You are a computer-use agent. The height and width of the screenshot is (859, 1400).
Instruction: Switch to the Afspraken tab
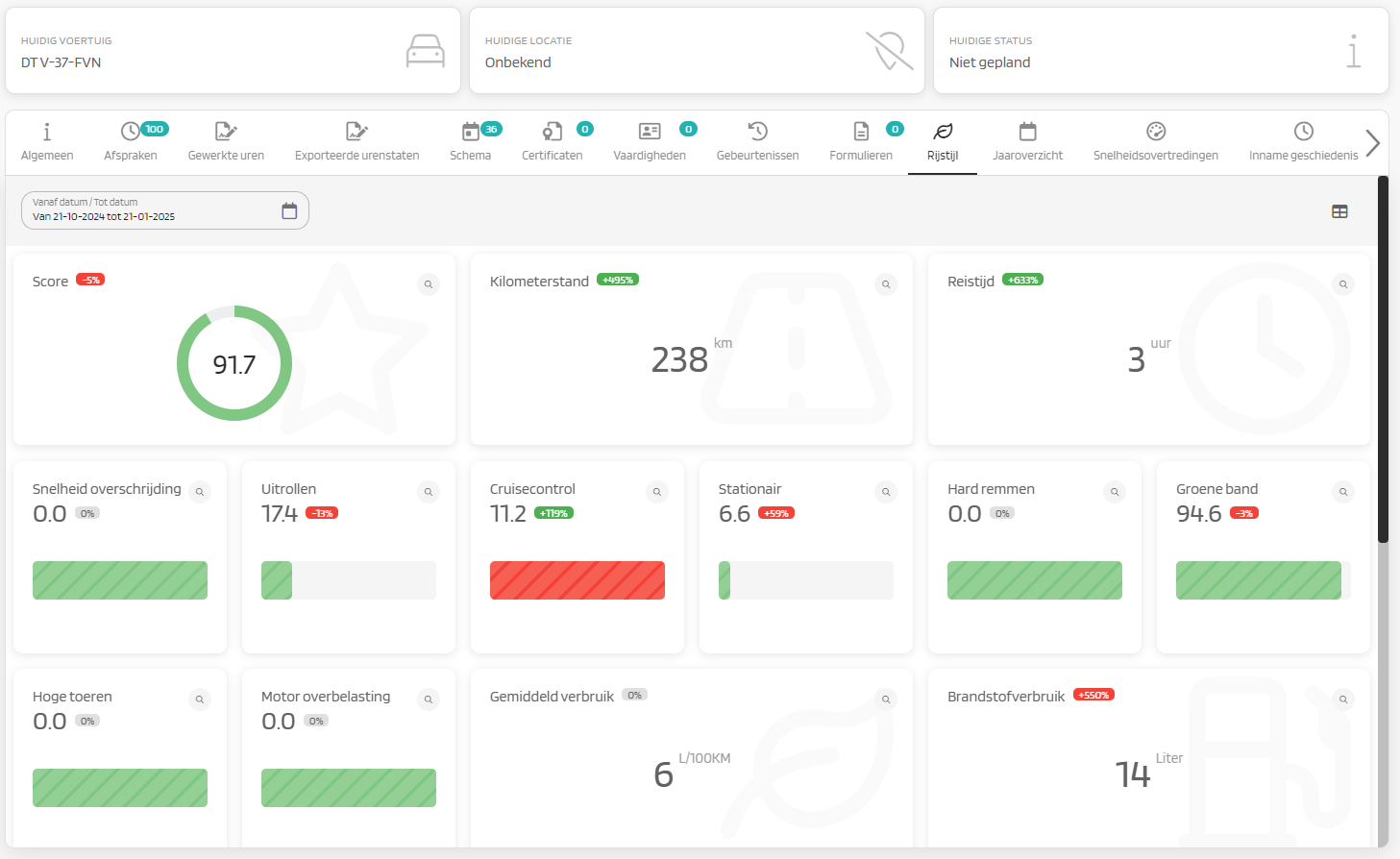tap(131, 142)
